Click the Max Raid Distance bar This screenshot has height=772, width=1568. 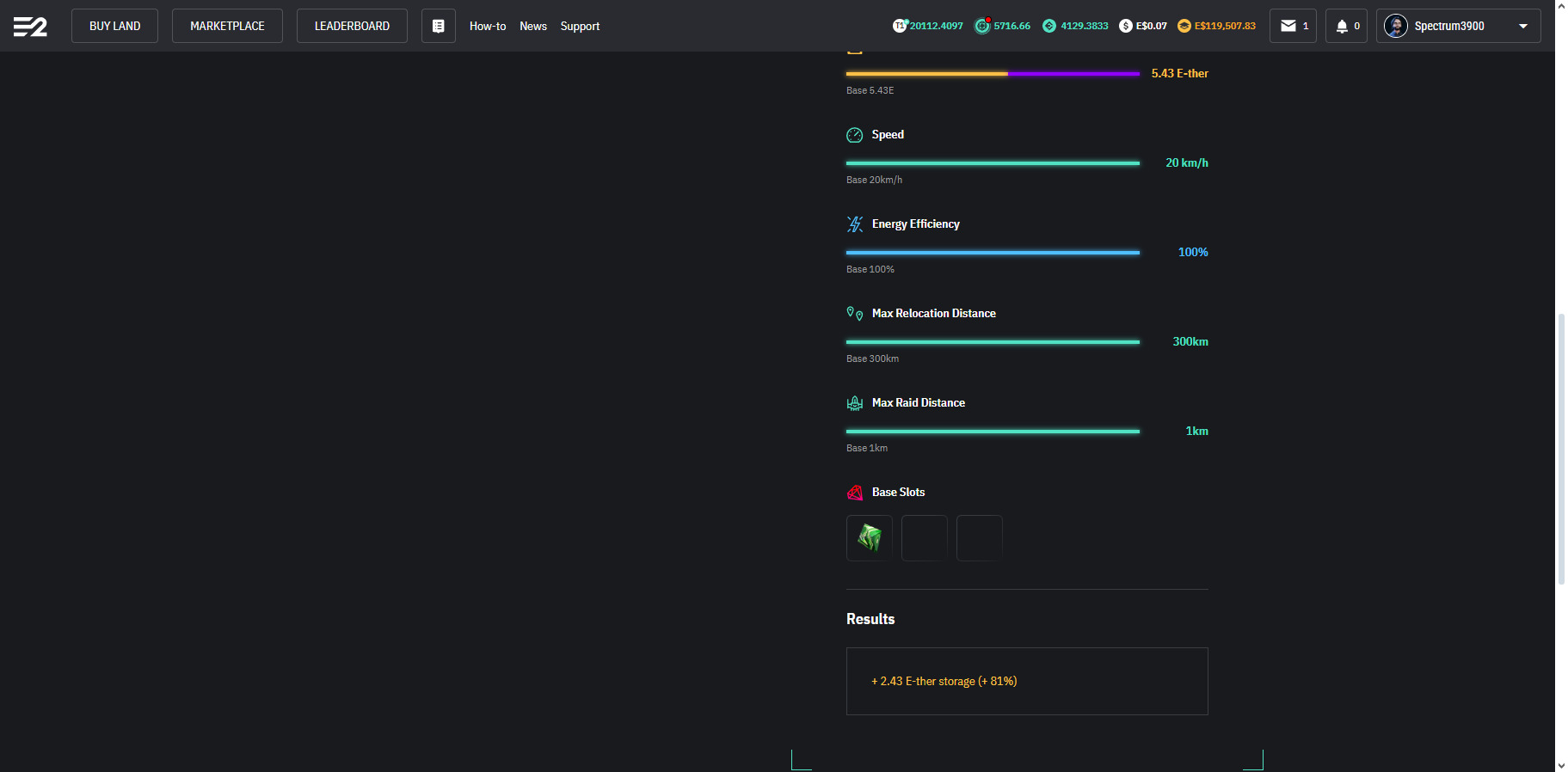pyautogui.click(x=993, y=432)
